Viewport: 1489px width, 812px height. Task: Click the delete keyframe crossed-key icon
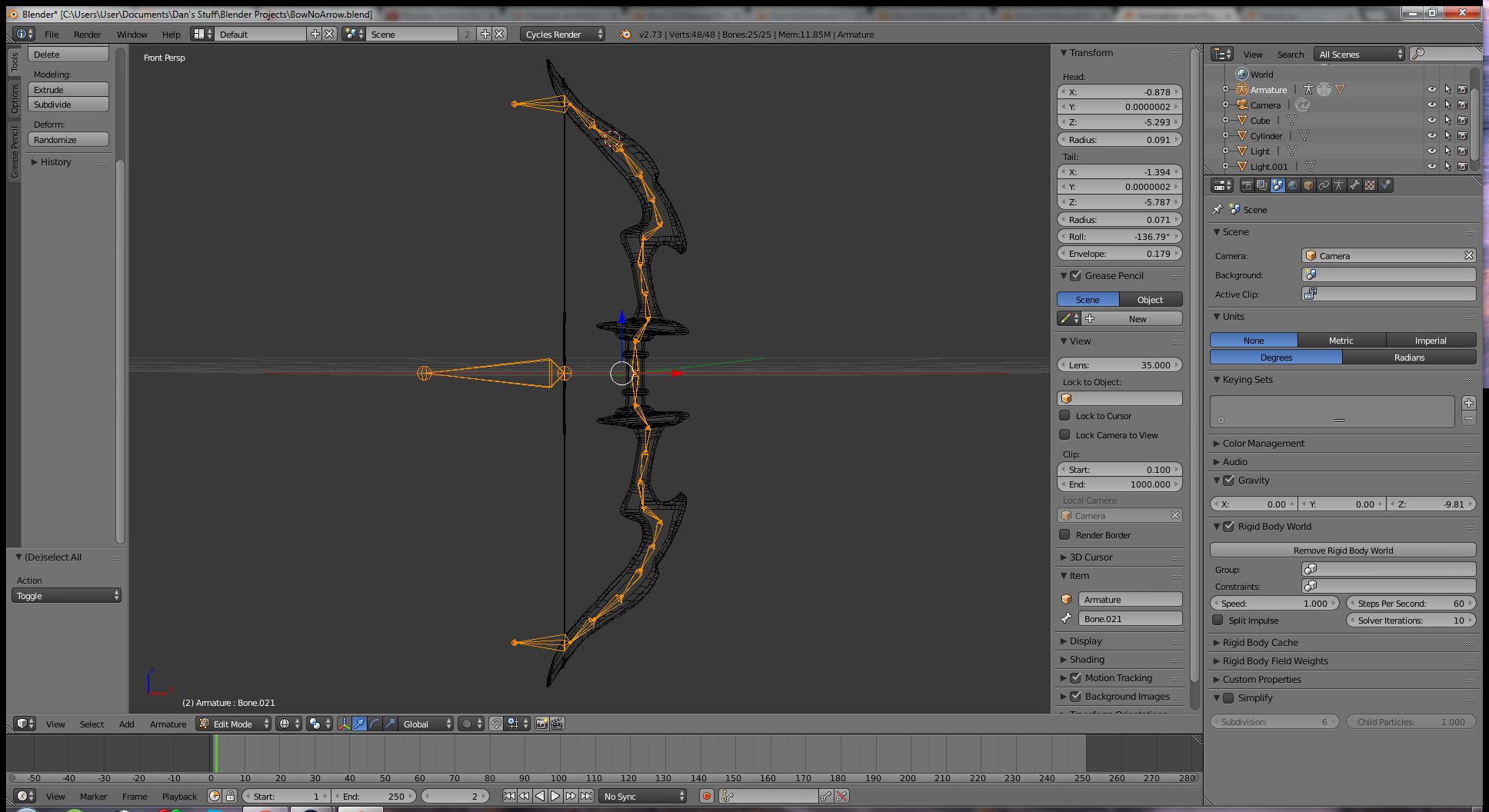[841, 796]
